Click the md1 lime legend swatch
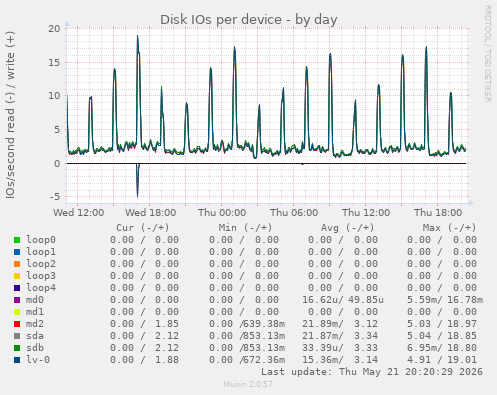Viewport: 497px width, 395px height. [17, 312]
